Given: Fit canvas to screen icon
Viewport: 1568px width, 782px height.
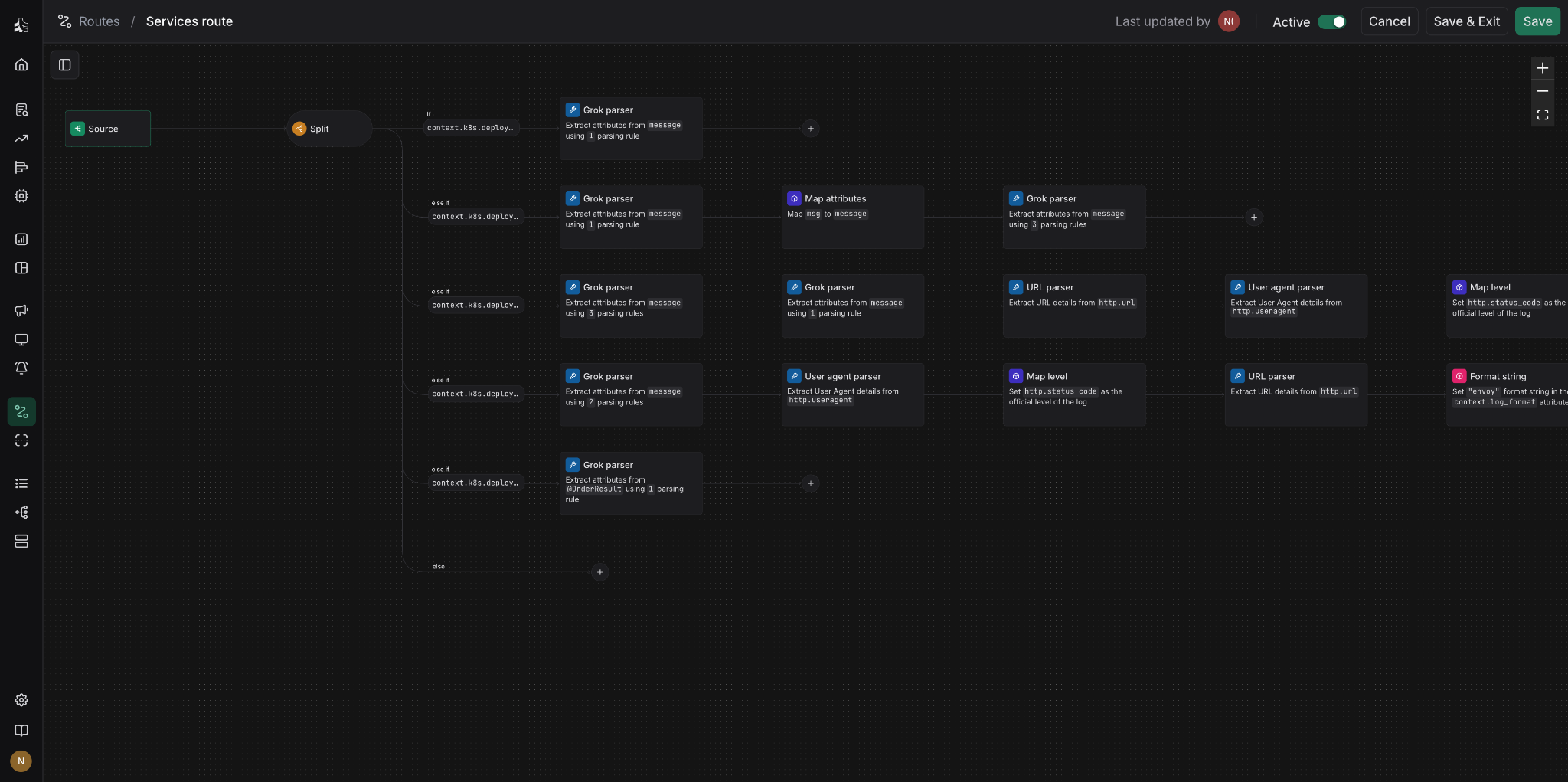Looking at the screenshot, I should [x=1542, y=115].
